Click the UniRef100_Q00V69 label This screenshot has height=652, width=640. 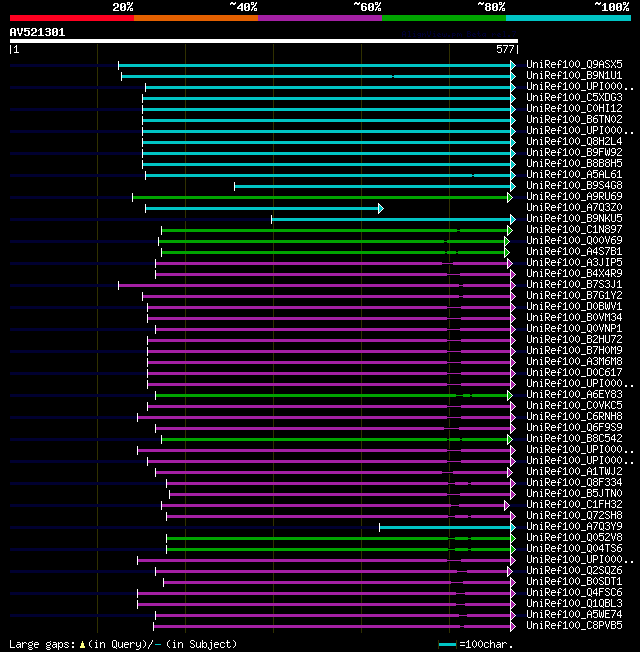click(x=574, y=240)
